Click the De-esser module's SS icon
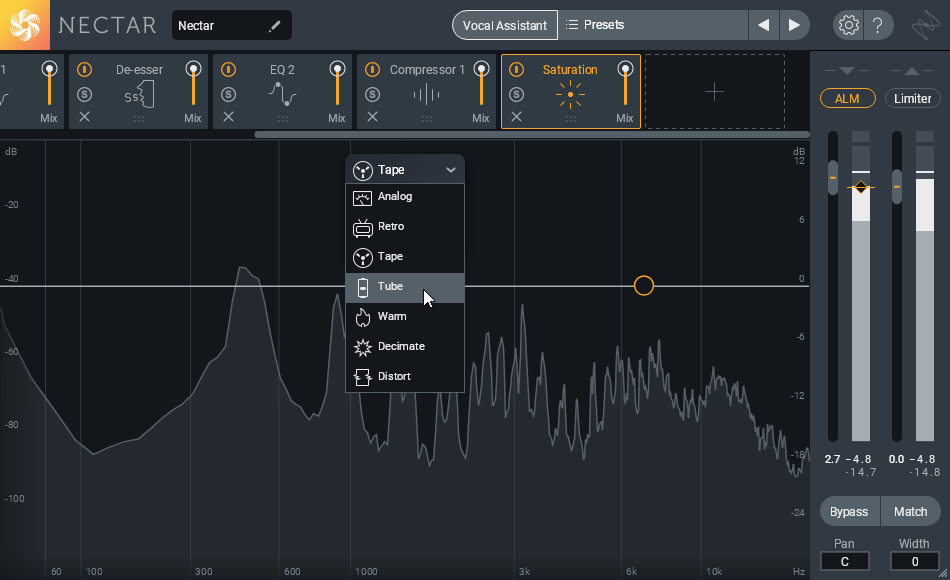The image size is (950, 580). [139, 95]
